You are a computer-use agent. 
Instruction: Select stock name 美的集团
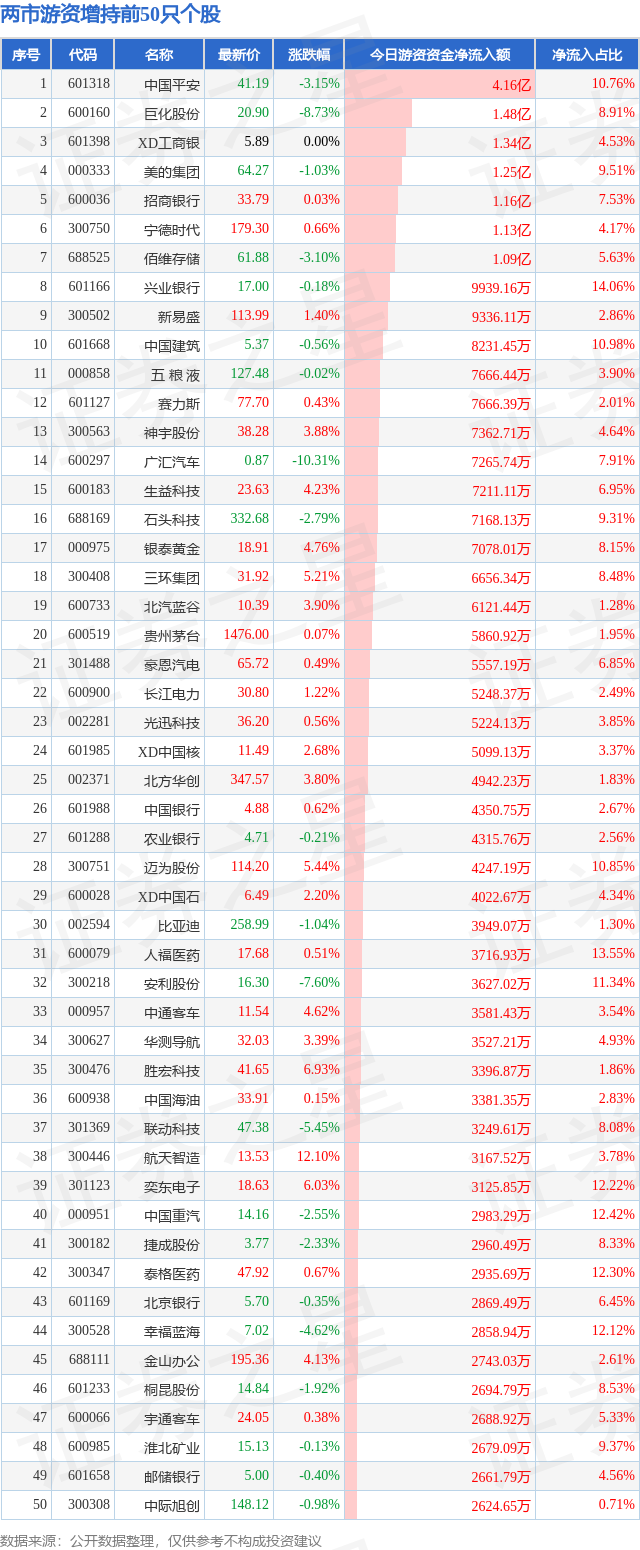pyautogui.click(x=172, y=172)
